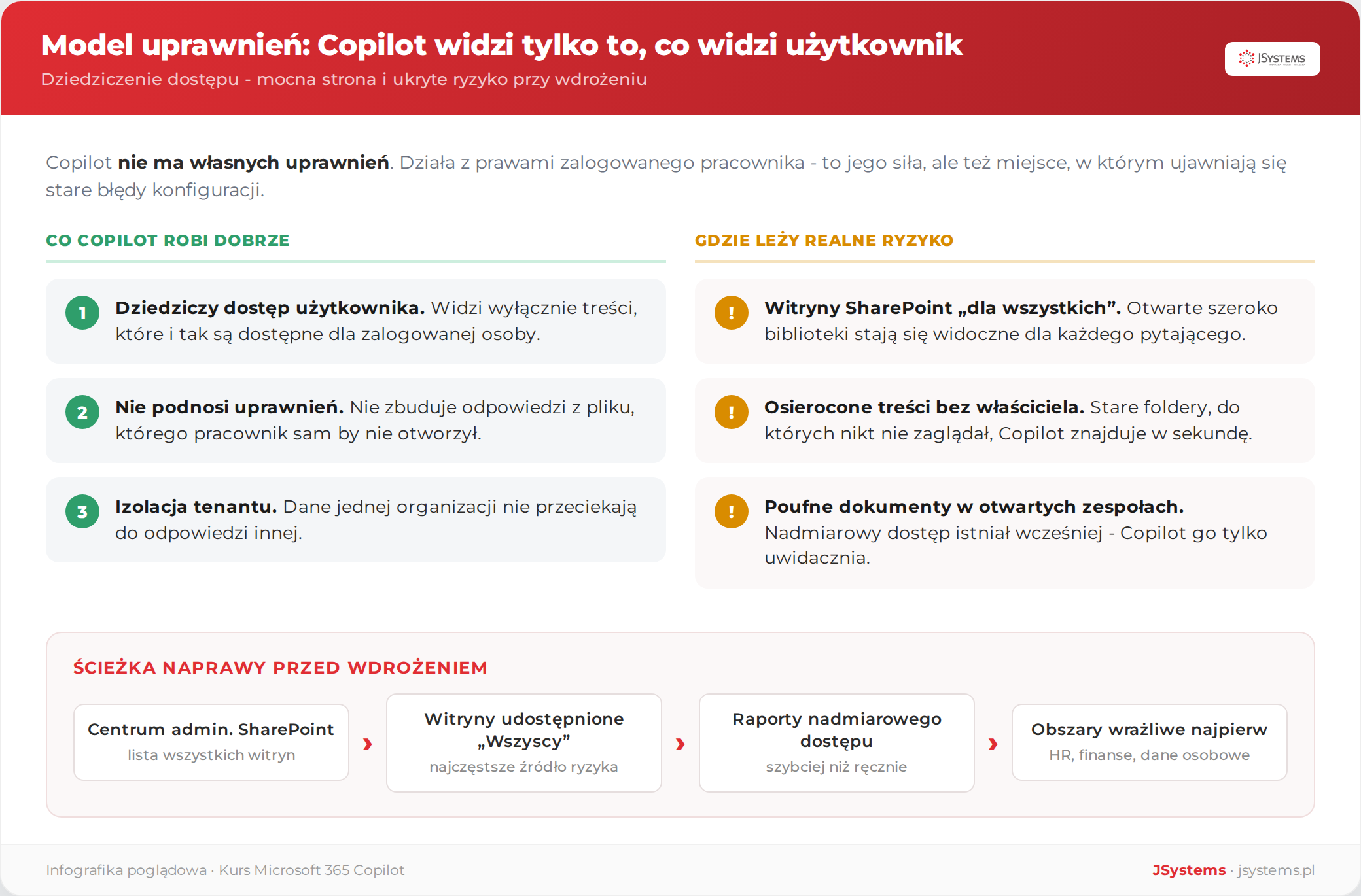Screen dimensions: 1361x896
Task: Click the text "Nie podnosi uprawnień."
Action: click(229, 407)
